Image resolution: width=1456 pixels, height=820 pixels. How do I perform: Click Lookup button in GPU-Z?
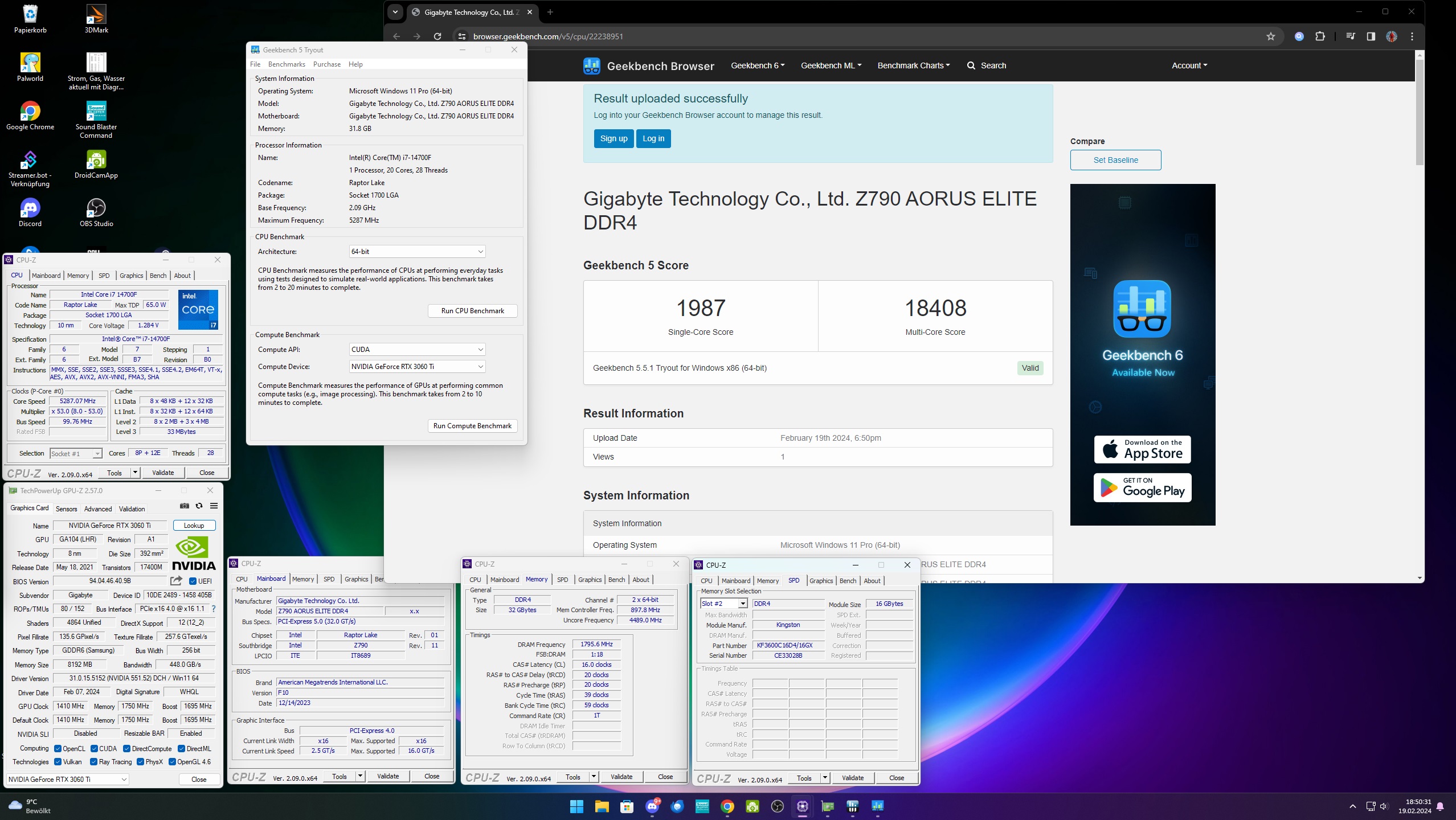point(194,526)
